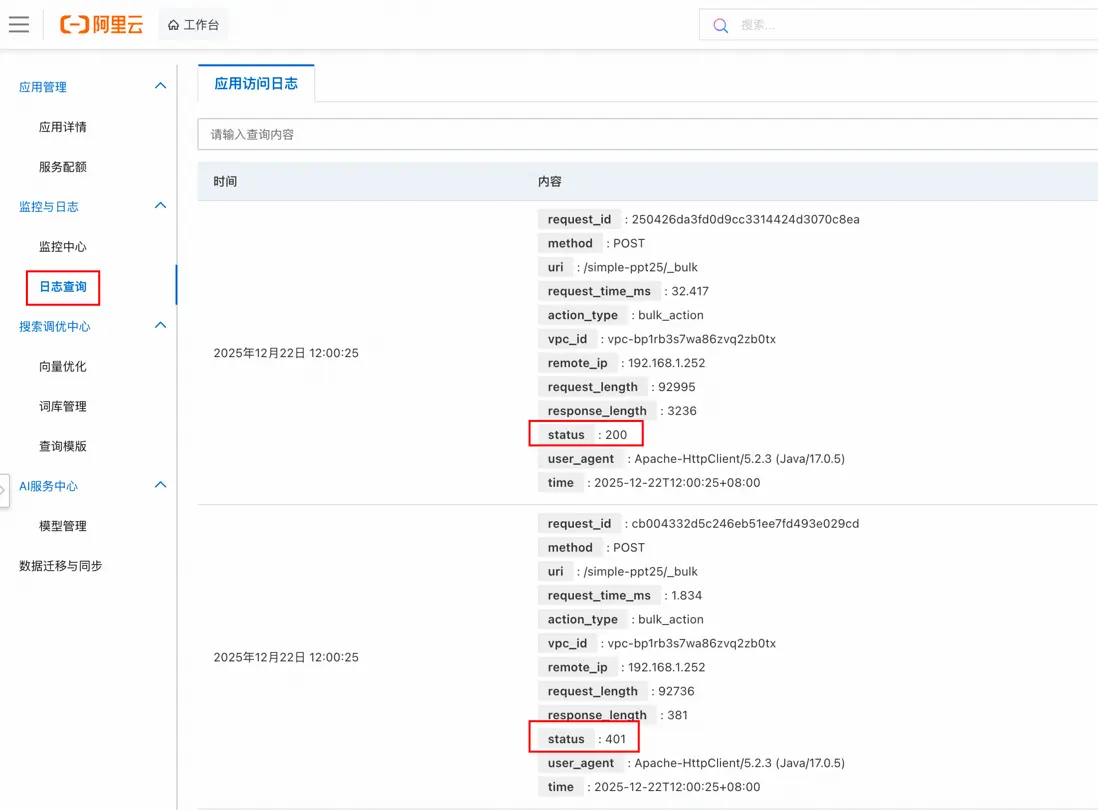Open 日志查询 in the sidebar

coord(63,287)
